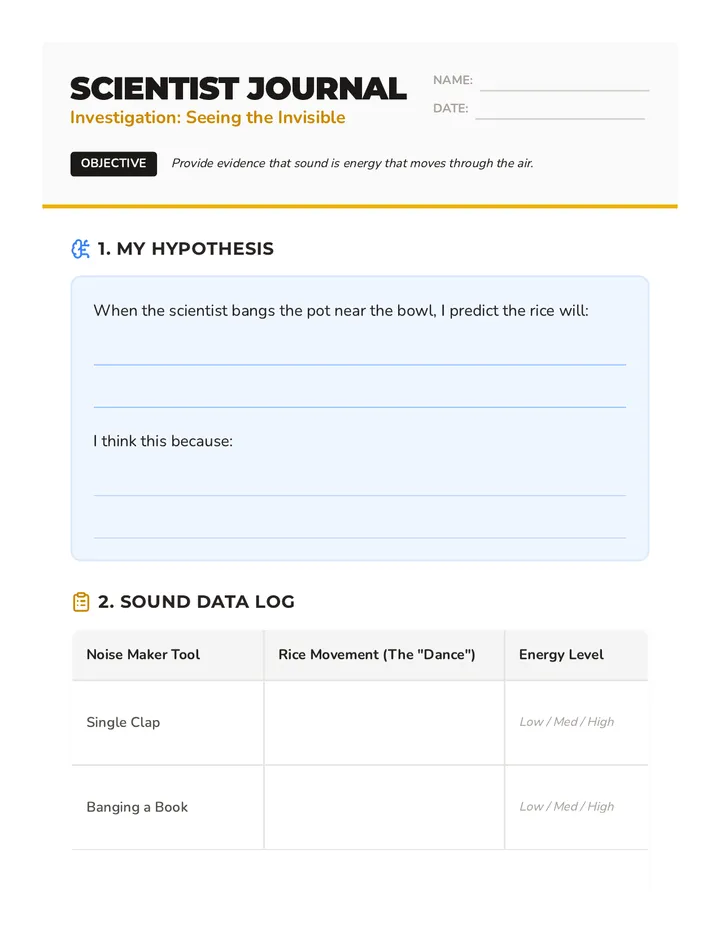Click the second prediction answer line
Image resolution: width=720 pixels, height=932 pixels.
tap(360, 407)
